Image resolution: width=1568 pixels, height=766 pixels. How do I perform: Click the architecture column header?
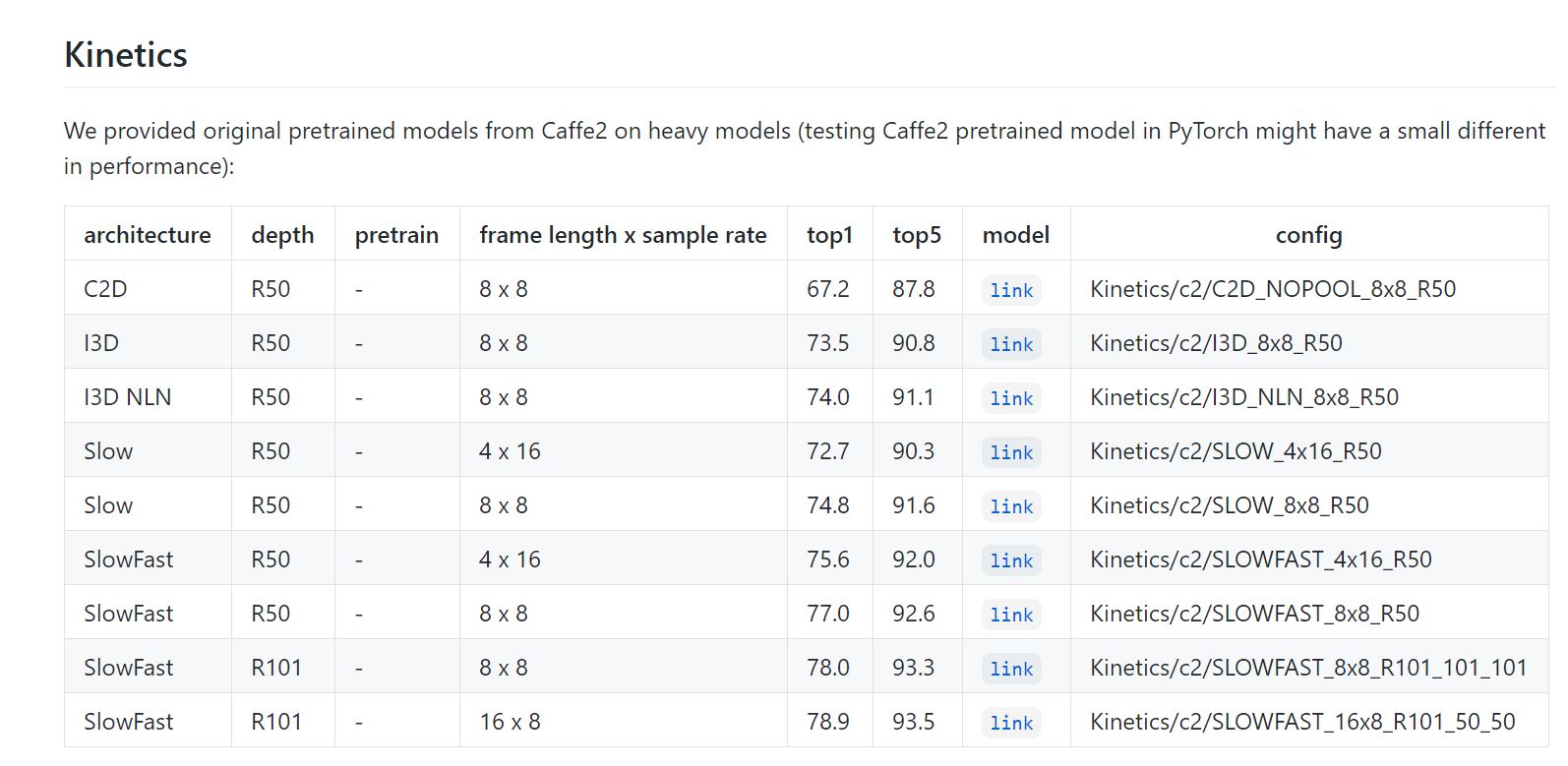147,235
